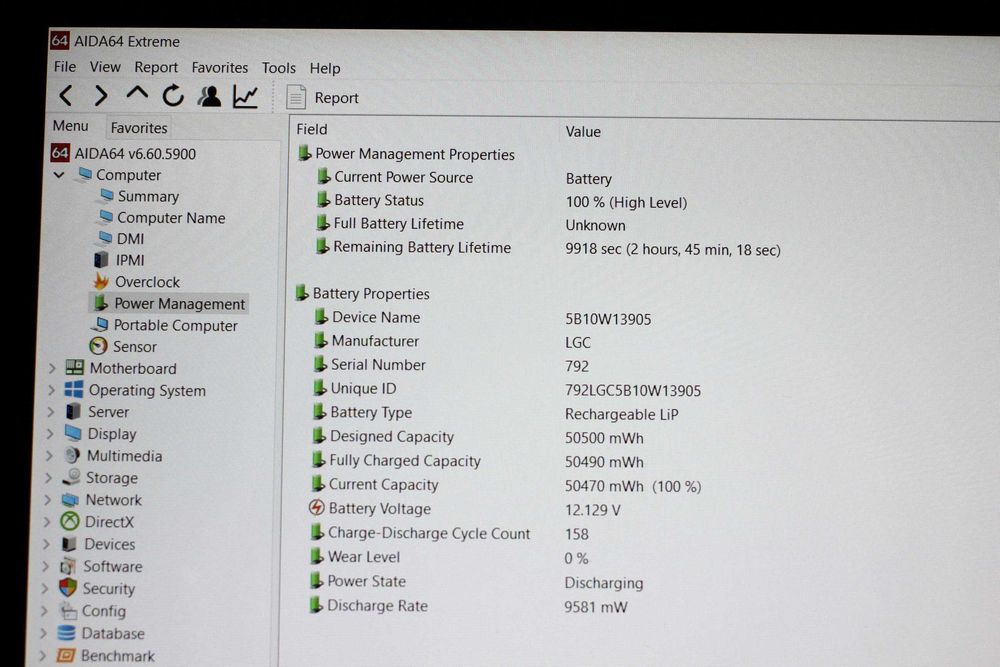The height and width of the screenshot is (667, 1000).
Task: Click the Sensor gauge icon
Action: pyautogui.click(x=98, y=346)
